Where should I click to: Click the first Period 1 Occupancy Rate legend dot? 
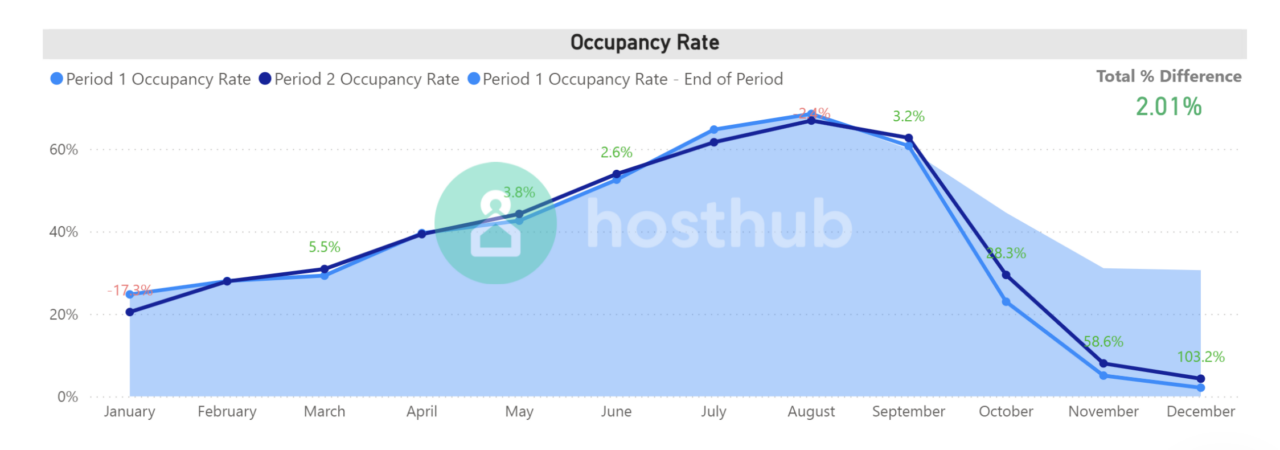pos(56,79)
